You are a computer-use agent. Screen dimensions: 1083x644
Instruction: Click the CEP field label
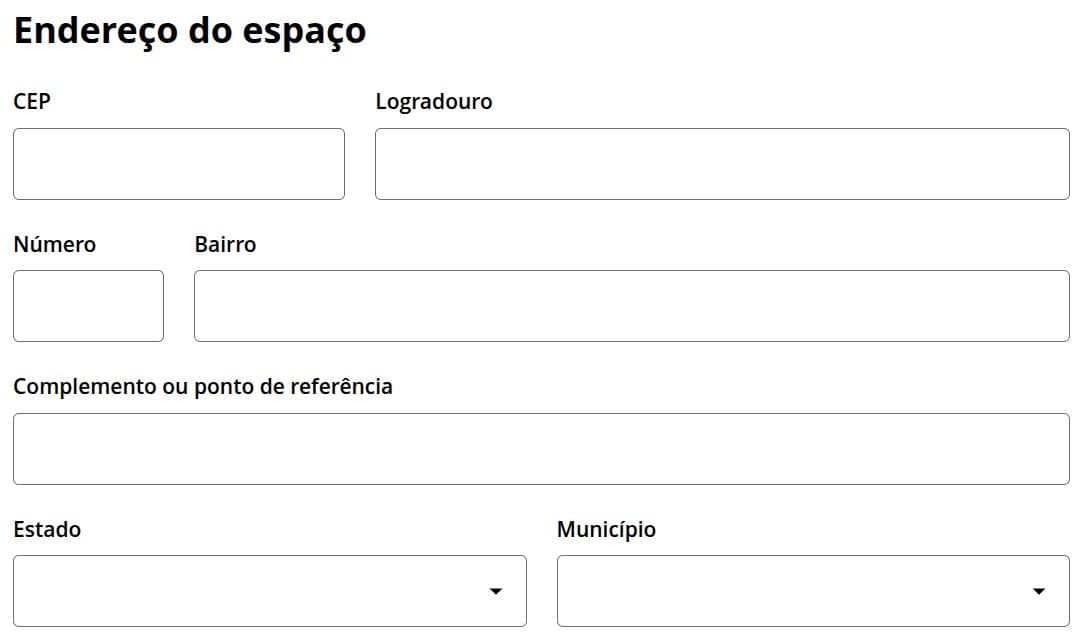32,102
